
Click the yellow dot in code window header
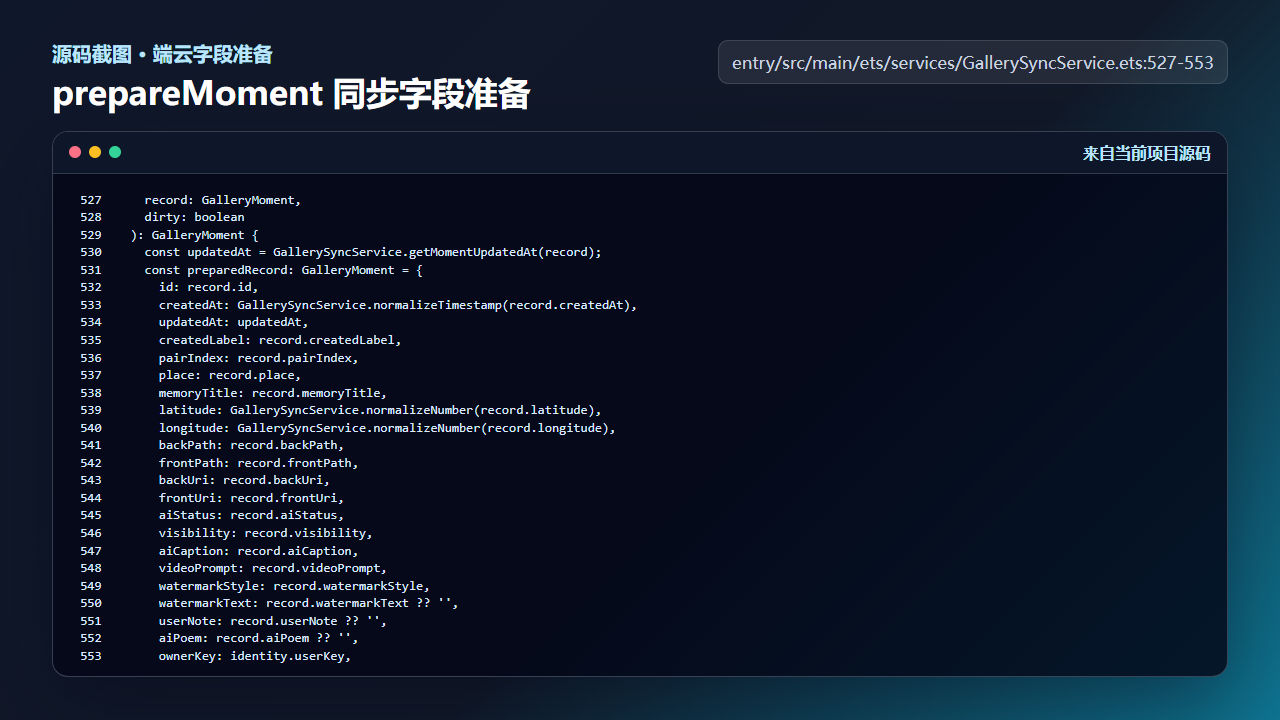(95, 152)
